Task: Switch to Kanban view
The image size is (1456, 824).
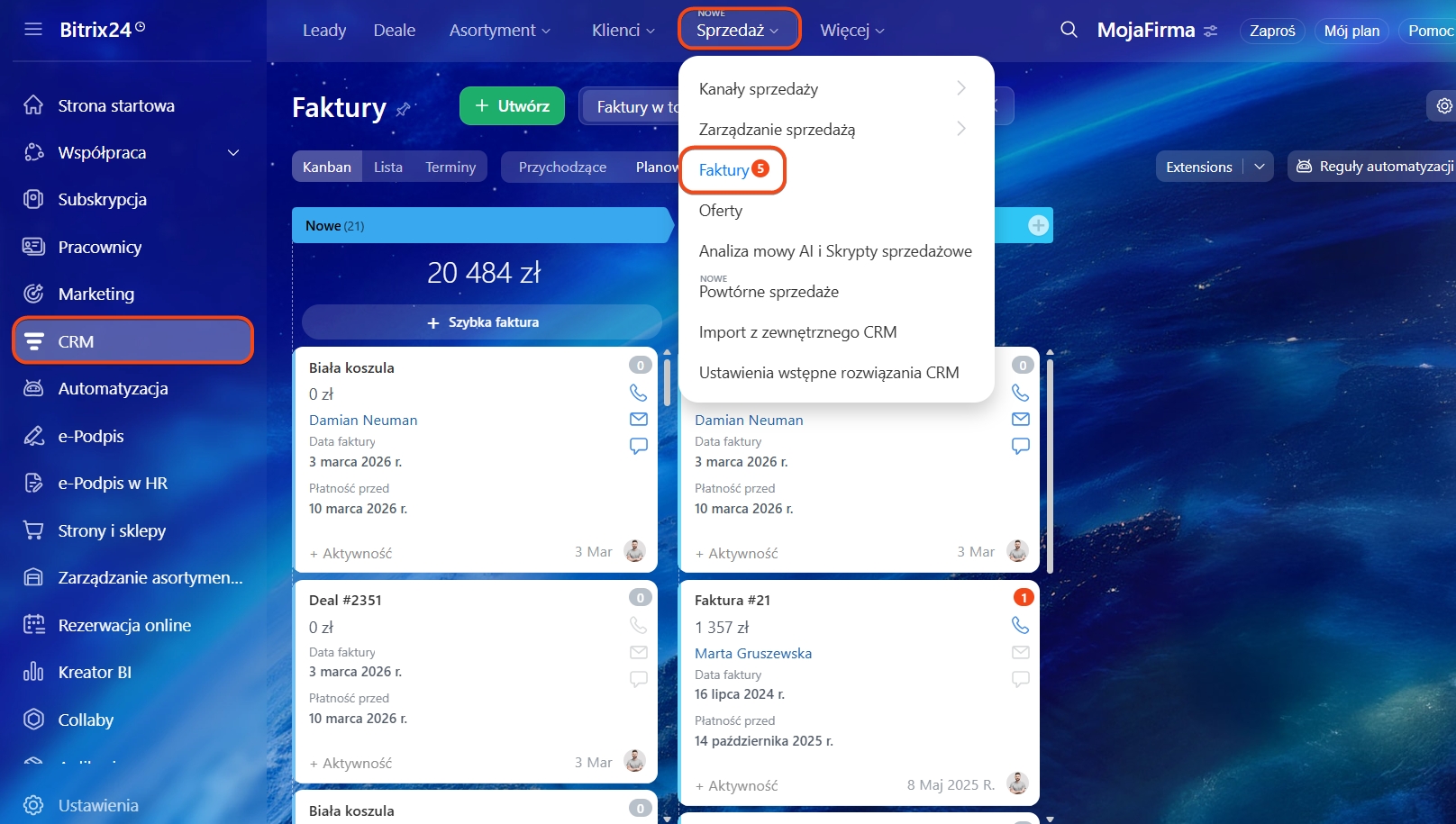Action: click(326, 167)
